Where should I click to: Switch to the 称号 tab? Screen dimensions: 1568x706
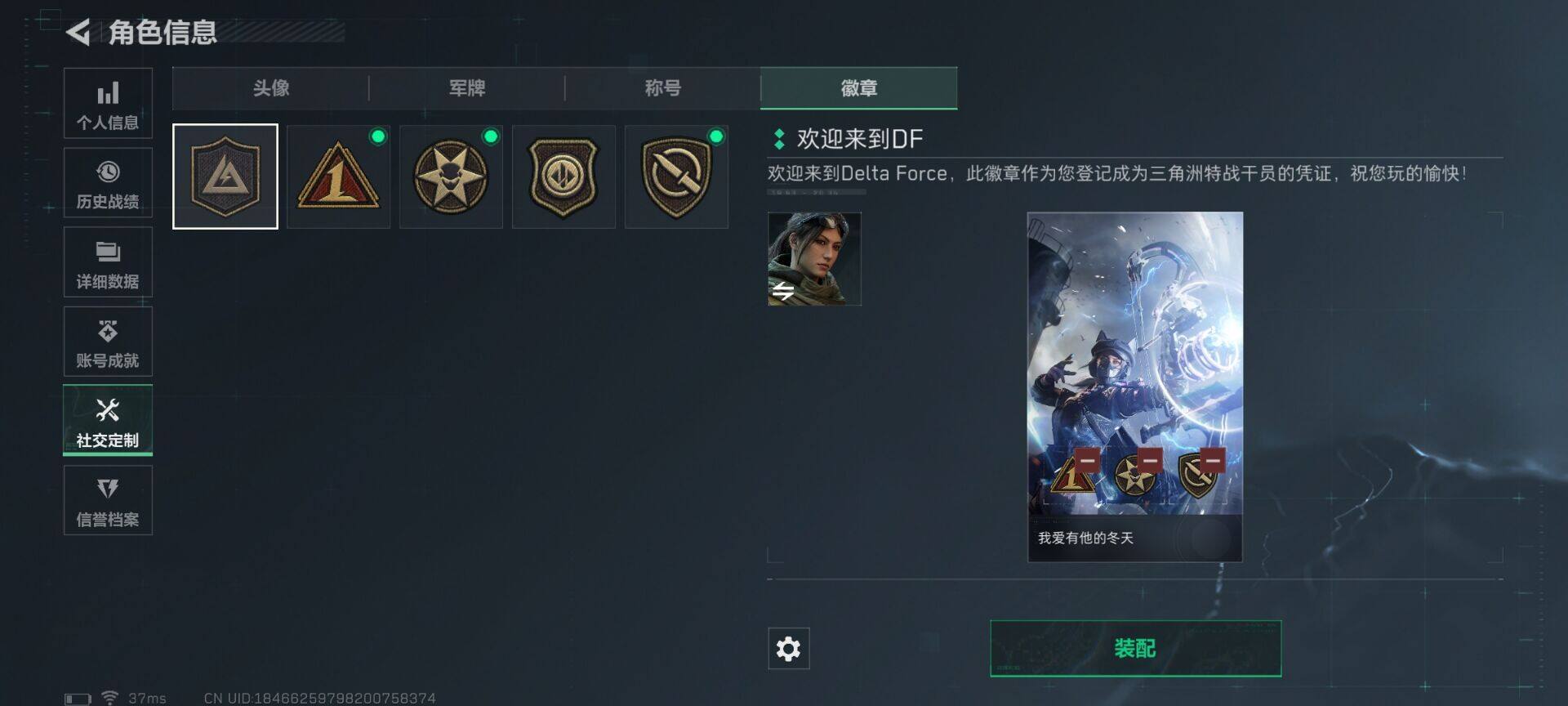(662, 88)
